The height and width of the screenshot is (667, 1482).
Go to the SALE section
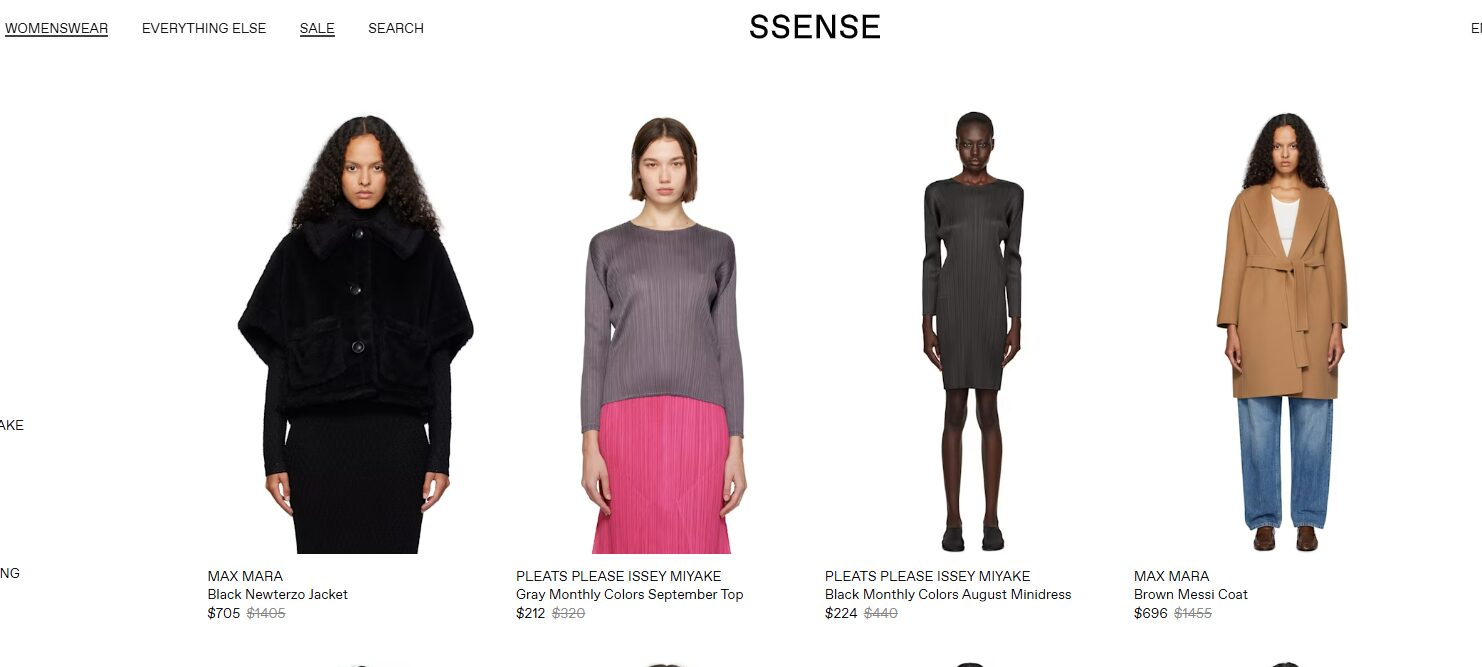coord(317,28)
